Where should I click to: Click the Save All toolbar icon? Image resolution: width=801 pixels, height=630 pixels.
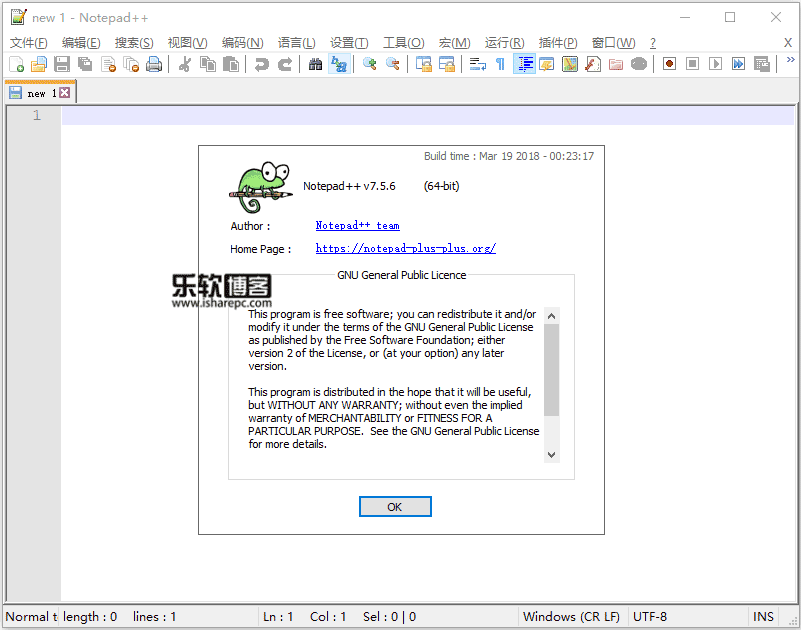point(85,64)
